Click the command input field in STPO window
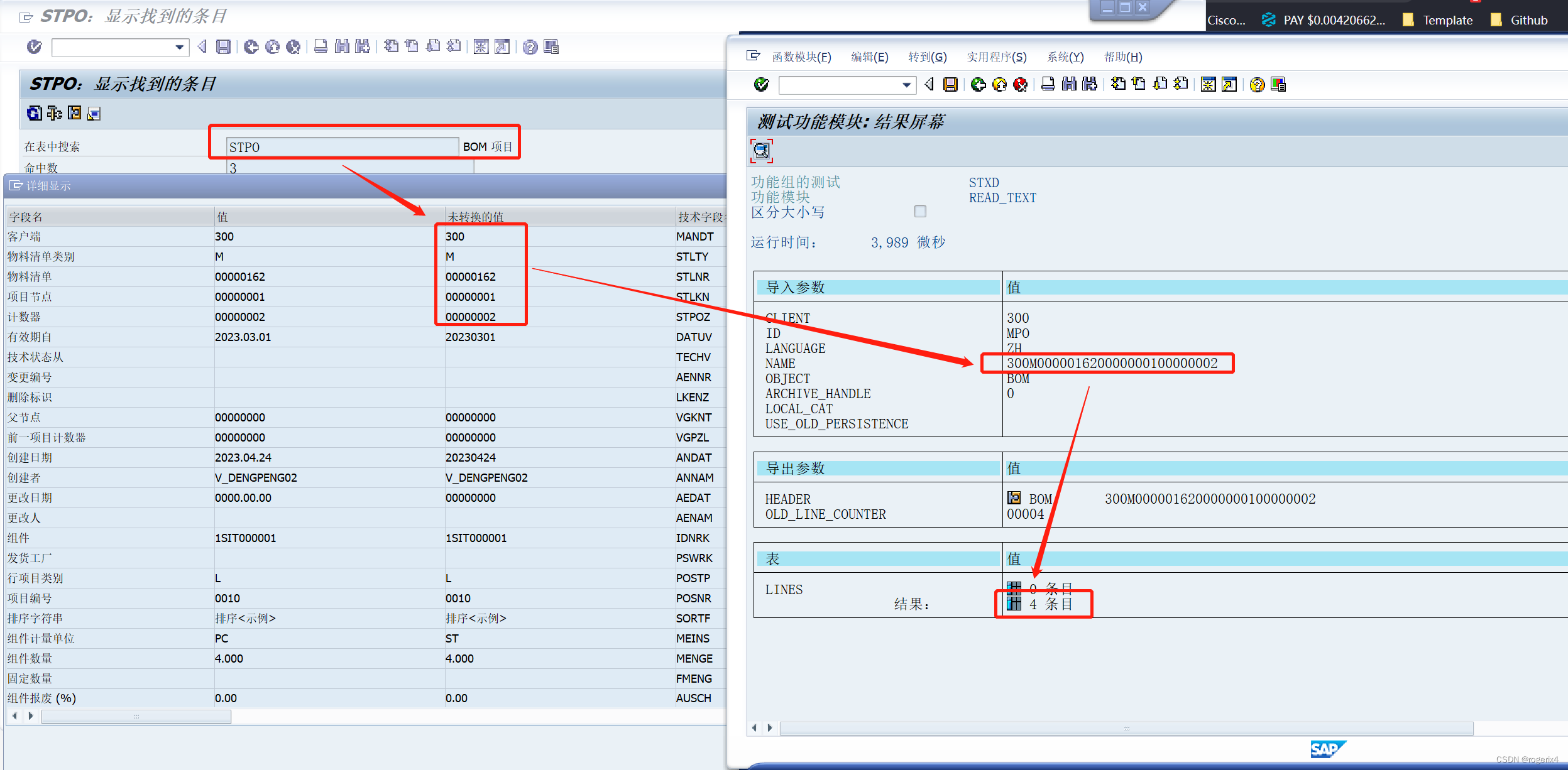The image size is (1568, 770). pyautogui.click(x=119, y=47)
